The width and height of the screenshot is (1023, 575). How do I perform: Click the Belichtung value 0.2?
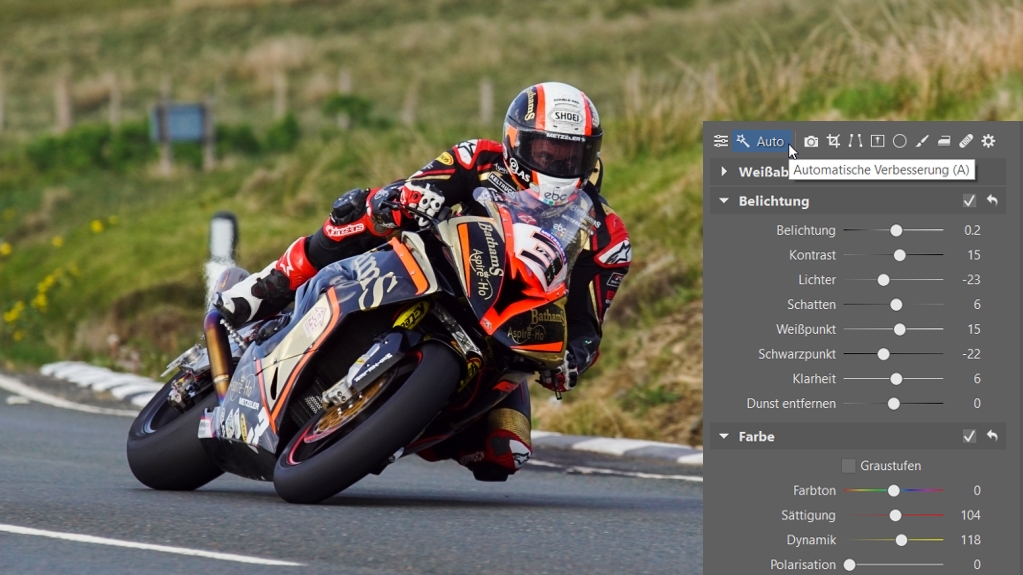point(972,230)
